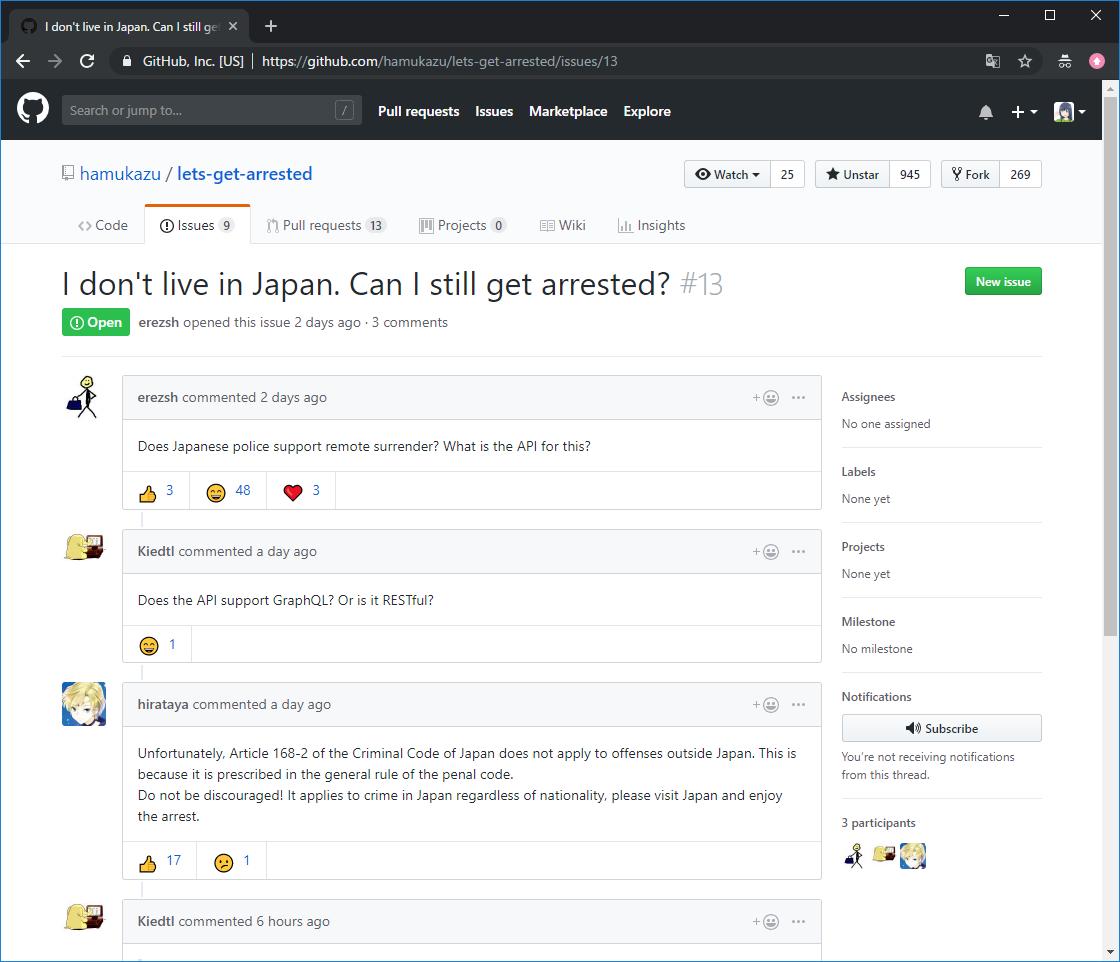Open Issues in top navigation
Image resolution: width=1120 pixels, height=962 pixels.
click(494, 111)
